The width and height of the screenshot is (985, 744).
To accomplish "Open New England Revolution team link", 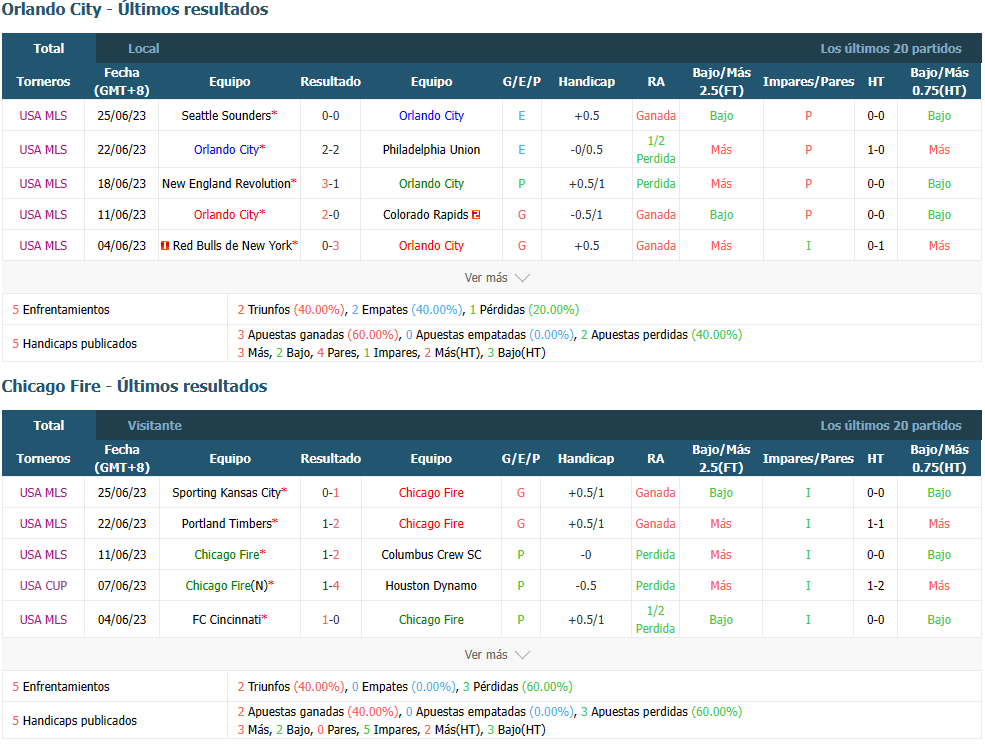I will pyautogui.click(x=226, y=183).
